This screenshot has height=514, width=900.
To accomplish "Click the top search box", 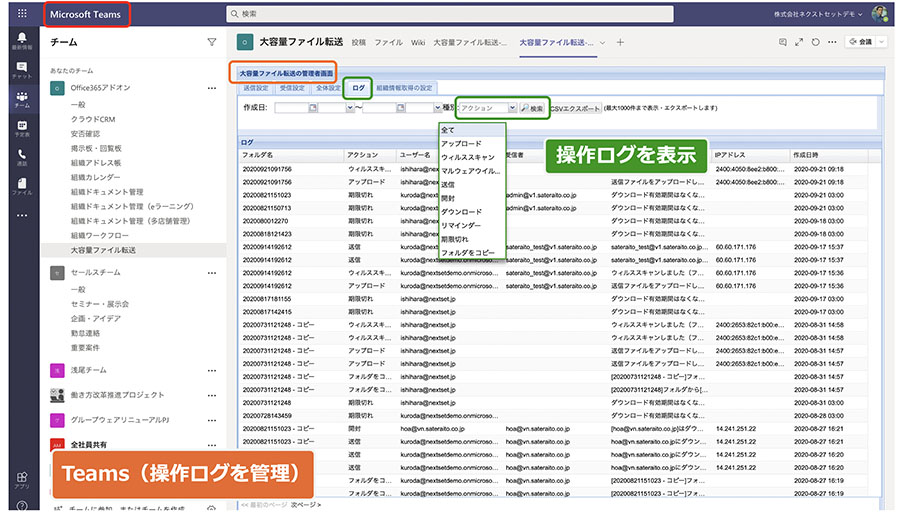I will click(x=449, y=14).
